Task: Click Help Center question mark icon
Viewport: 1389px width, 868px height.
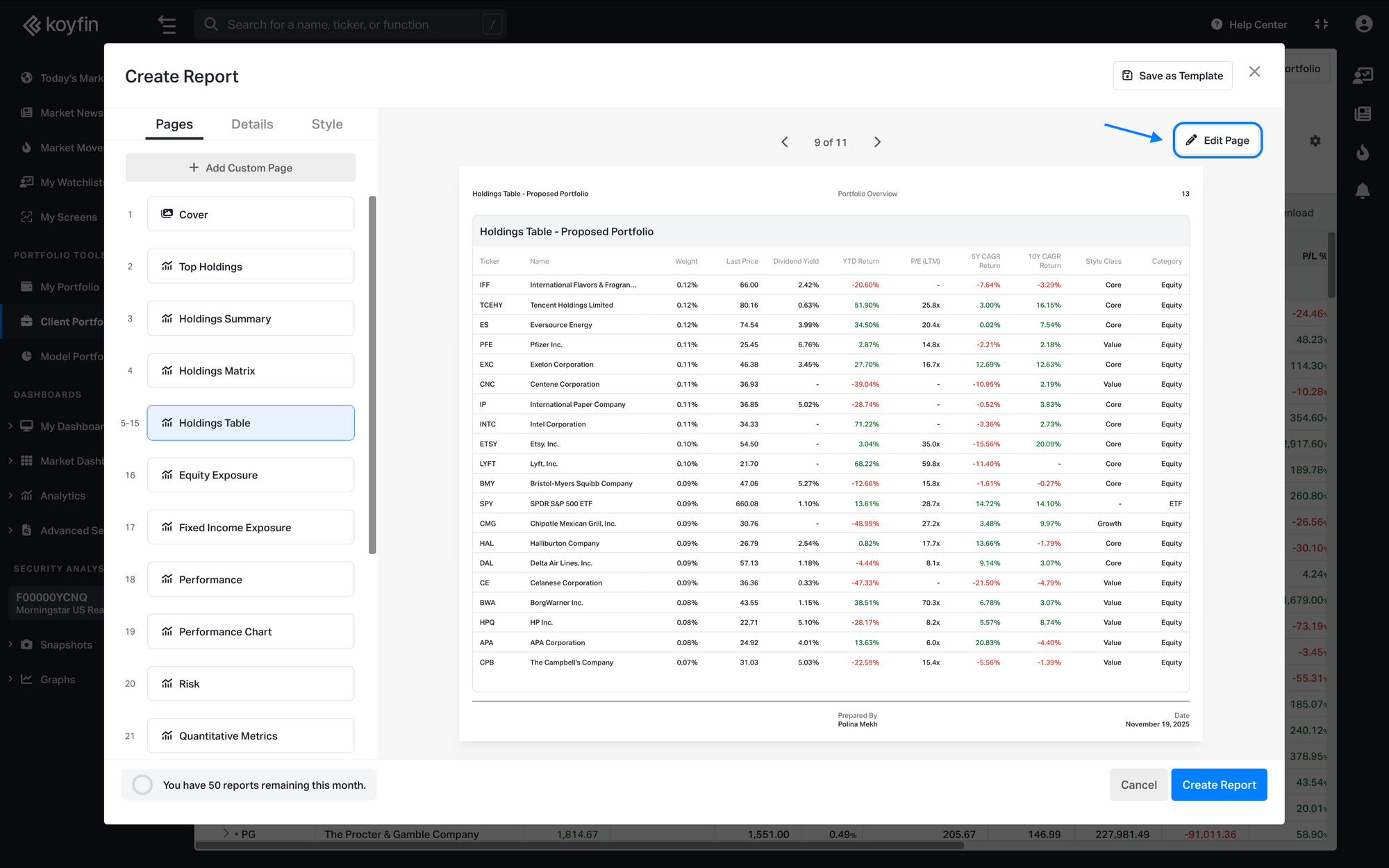Action: click(x=1217, y=24)
